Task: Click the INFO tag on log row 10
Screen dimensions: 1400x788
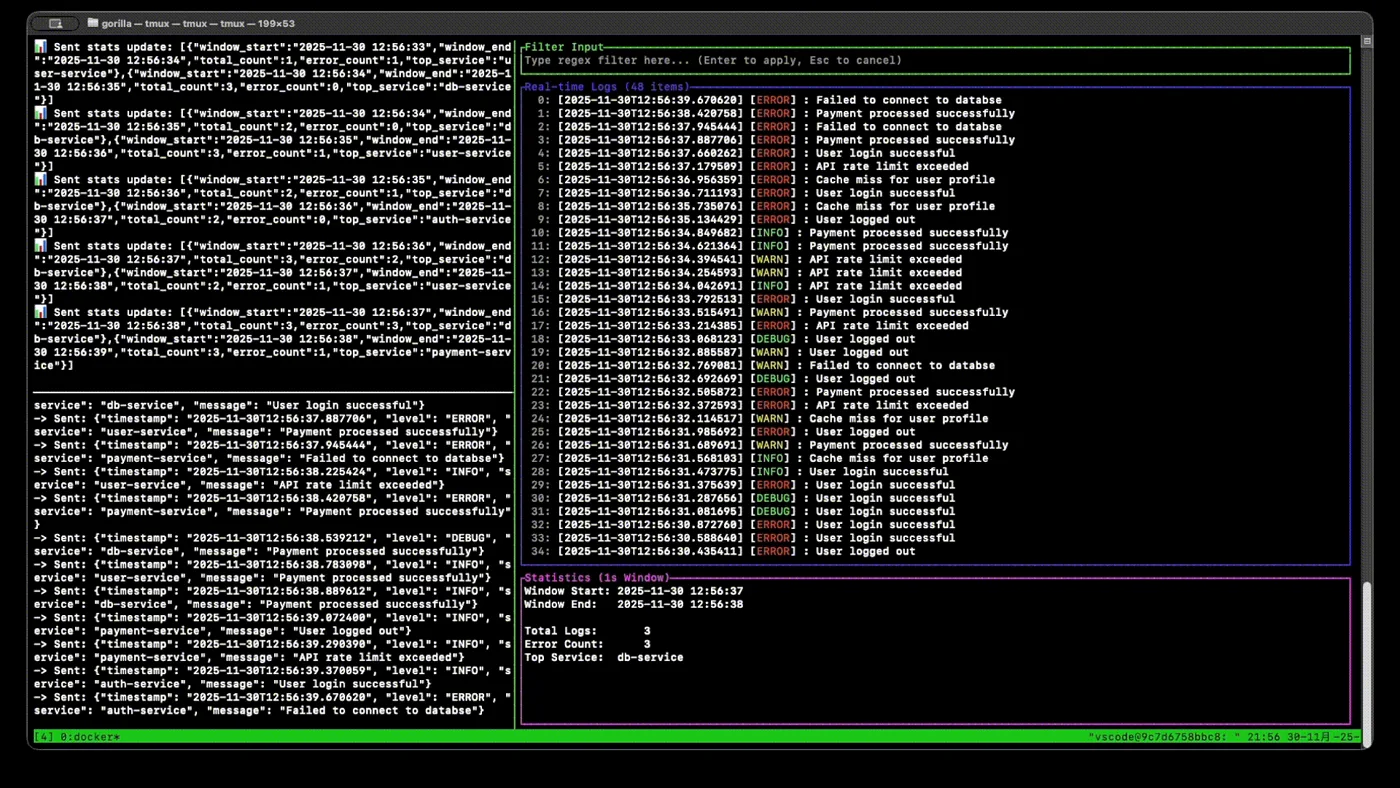Action: point(772,233)
